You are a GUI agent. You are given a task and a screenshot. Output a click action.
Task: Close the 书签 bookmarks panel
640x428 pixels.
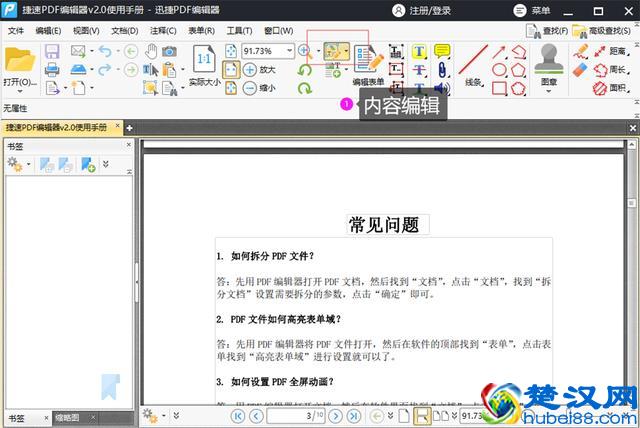(129, 144)
